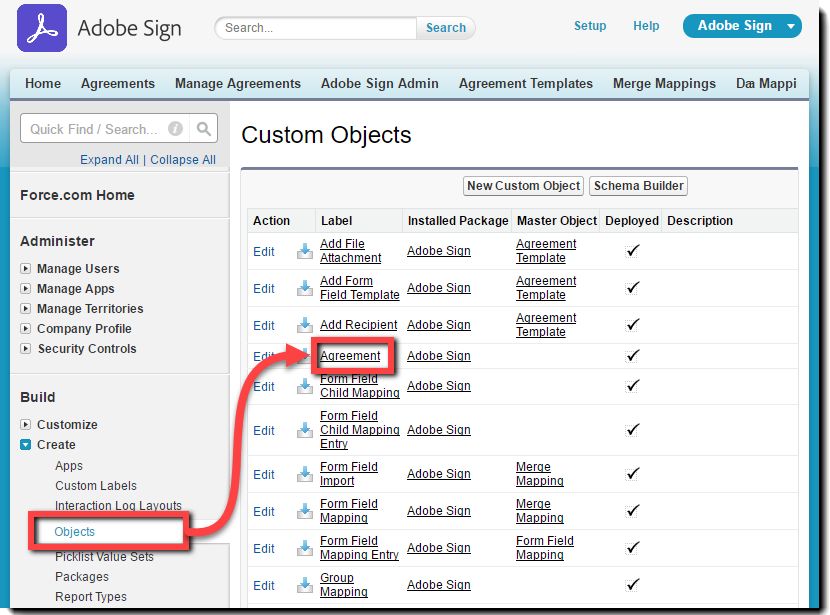Image resolution: width=830 pixels, height=615 pixels.
Task: Open Interaction Log Layouts item
Action: click(x=118, y=505)
